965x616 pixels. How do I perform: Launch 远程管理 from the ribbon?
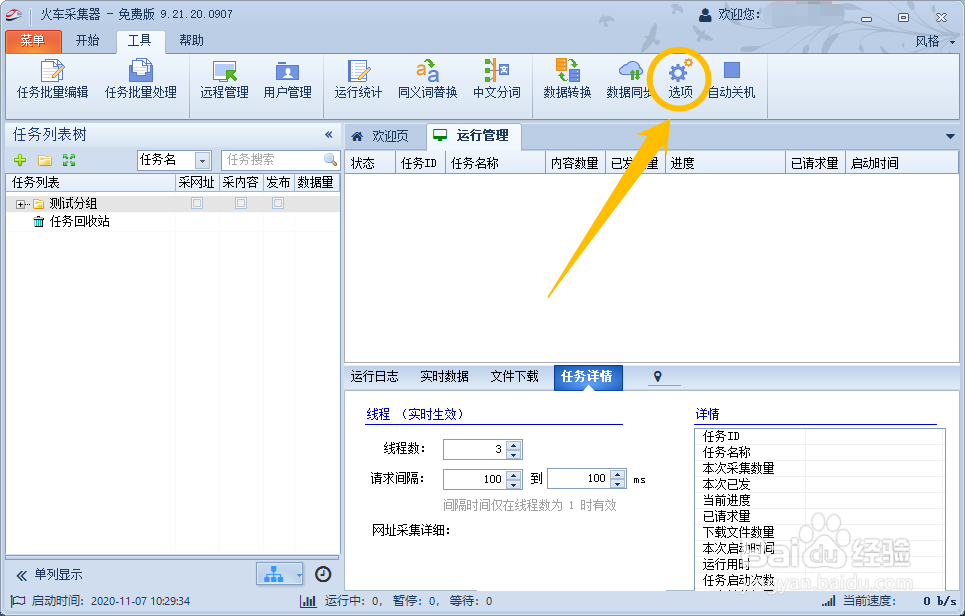225,80
